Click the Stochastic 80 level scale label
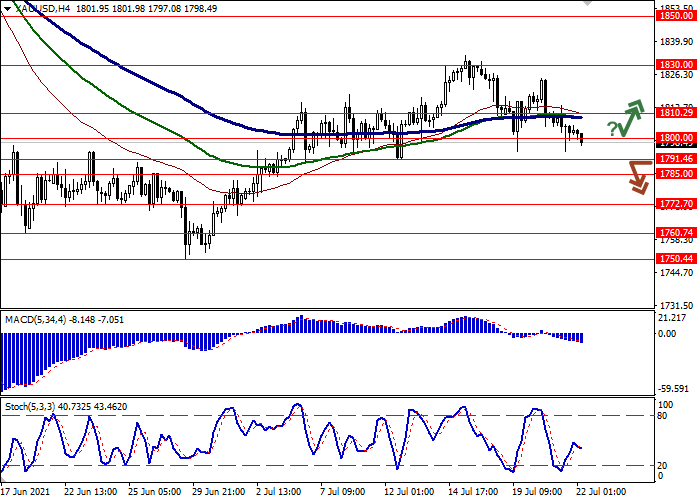The image size is (700, 500). 662,416
